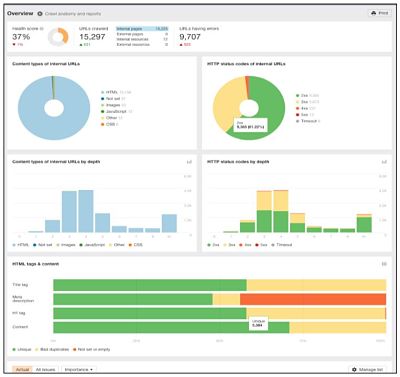
Task: Click the Overview page title
Action: tap(20, 13)
